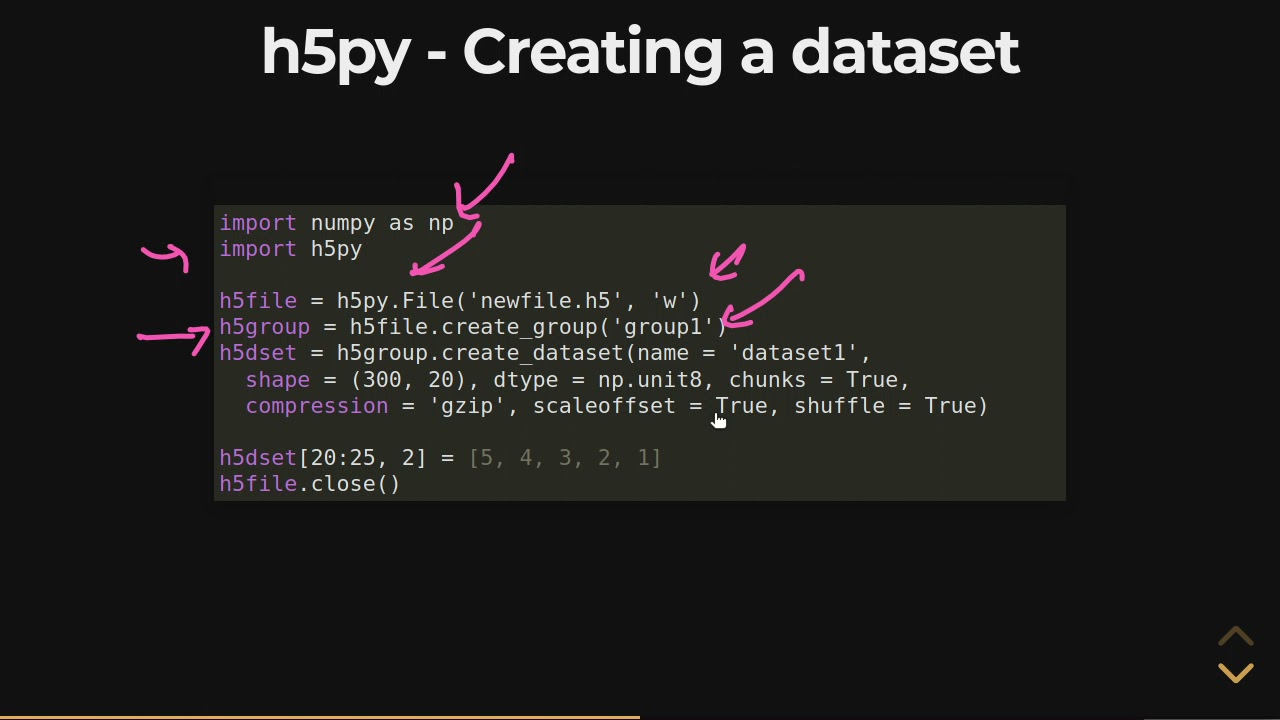The height and width of the screenshot is (720, 1280).
Task: Click the 'chunks' keyword argument
Action: pyautogui.click(x=767, y=380)
